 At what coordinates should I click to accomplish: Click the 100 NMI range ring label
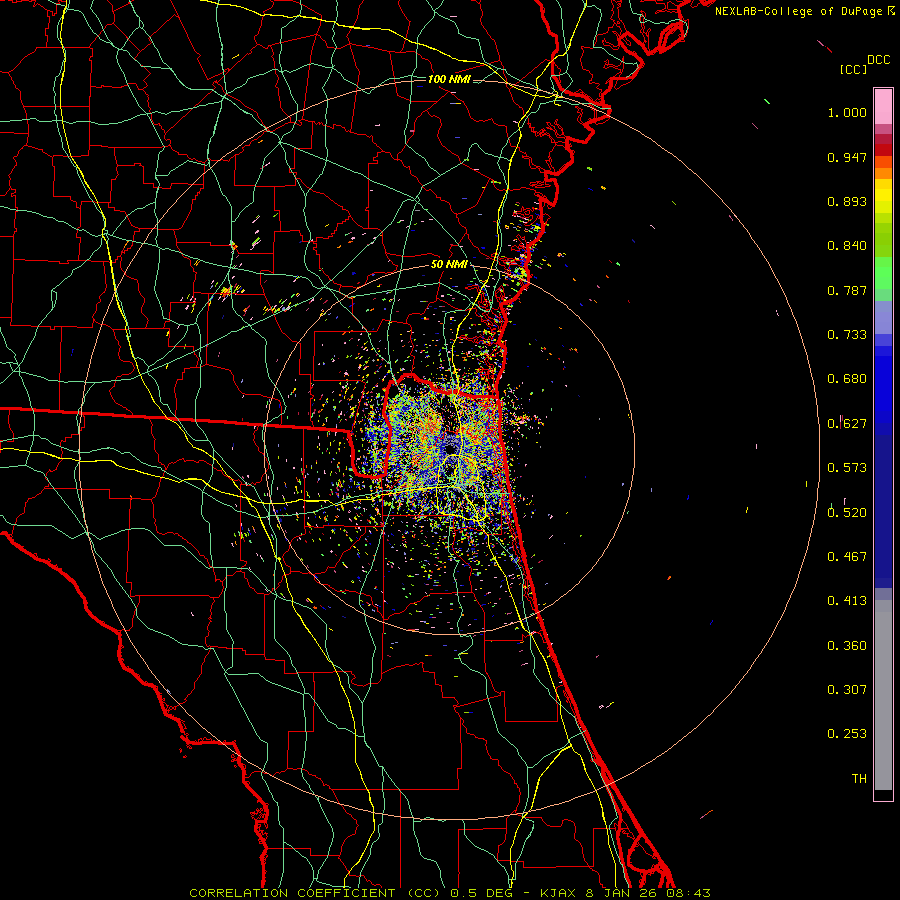pos(449,79)
